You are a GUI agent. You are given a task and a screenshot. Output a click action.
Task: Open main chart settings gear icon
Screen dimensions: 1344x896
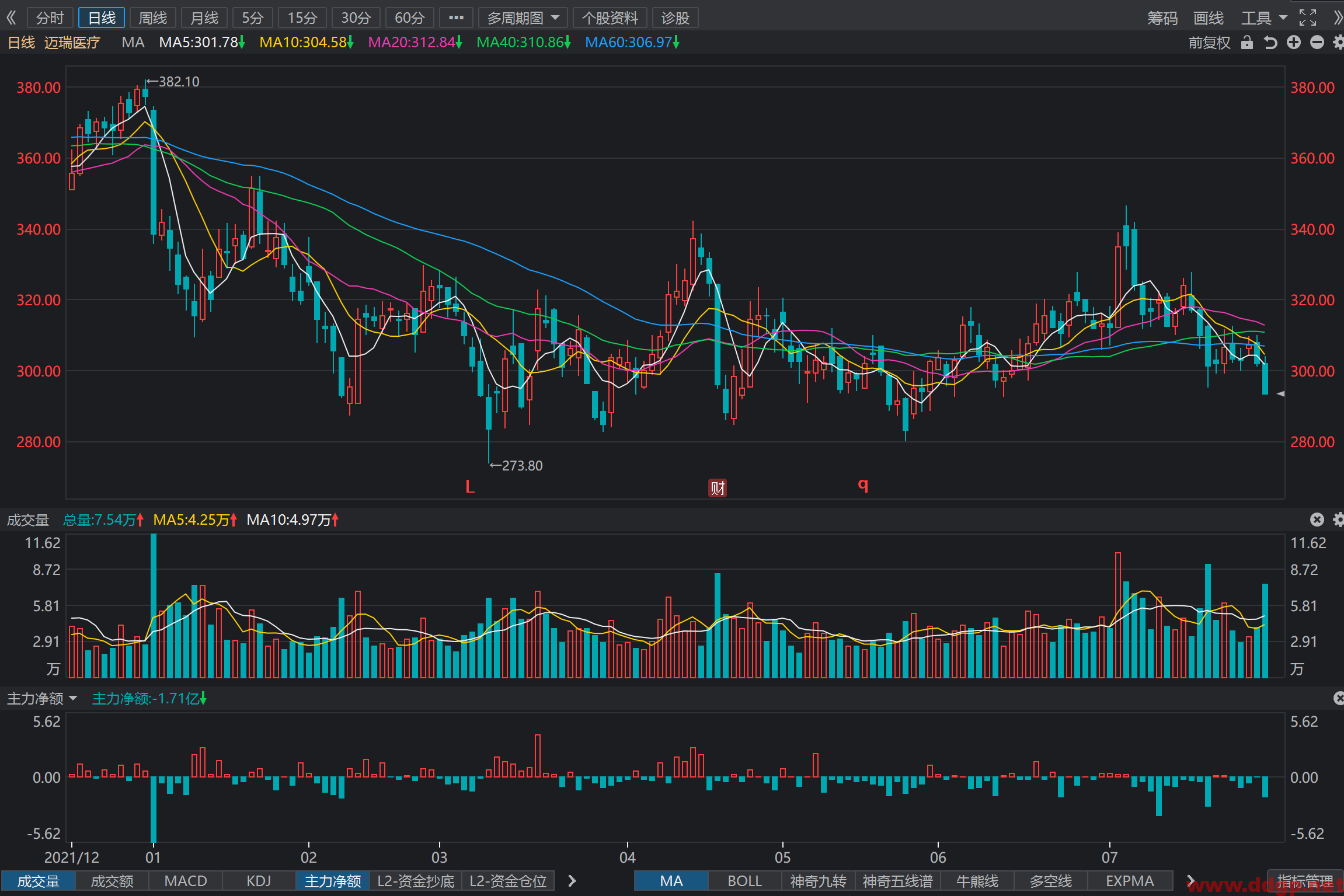pyautogui.click(x=1339, y=43)
